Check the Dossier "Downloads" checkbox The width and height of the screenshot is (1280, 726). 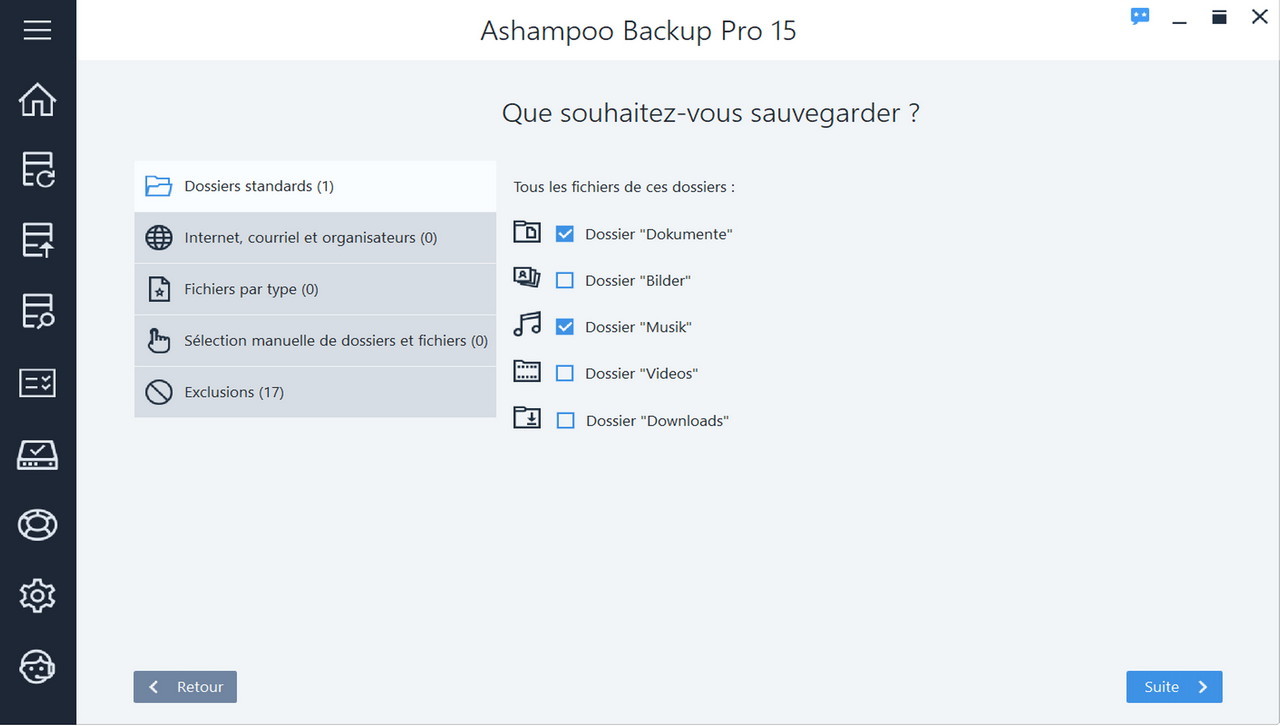coord(565,421)
